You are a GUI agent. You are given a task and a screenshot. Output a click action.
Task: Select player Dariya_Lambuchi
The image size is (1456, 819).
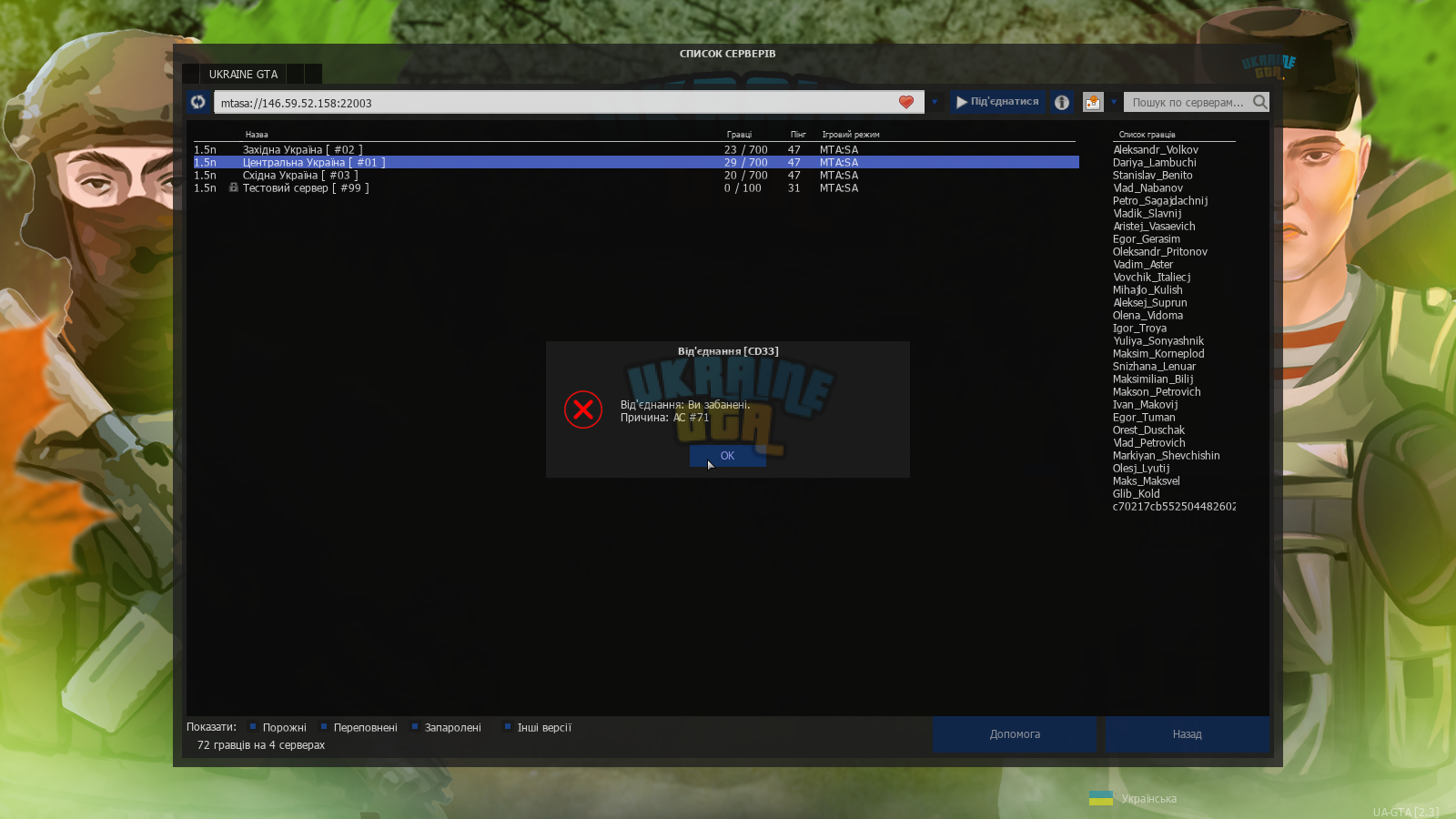pos(1155,163)
